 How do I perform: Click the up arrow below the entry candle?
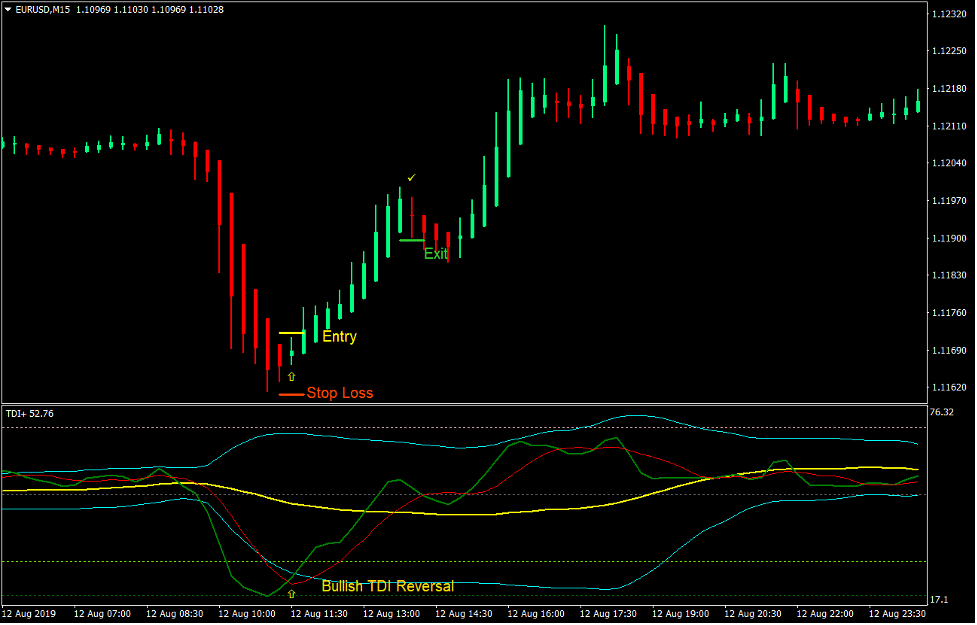coord(291,377)
